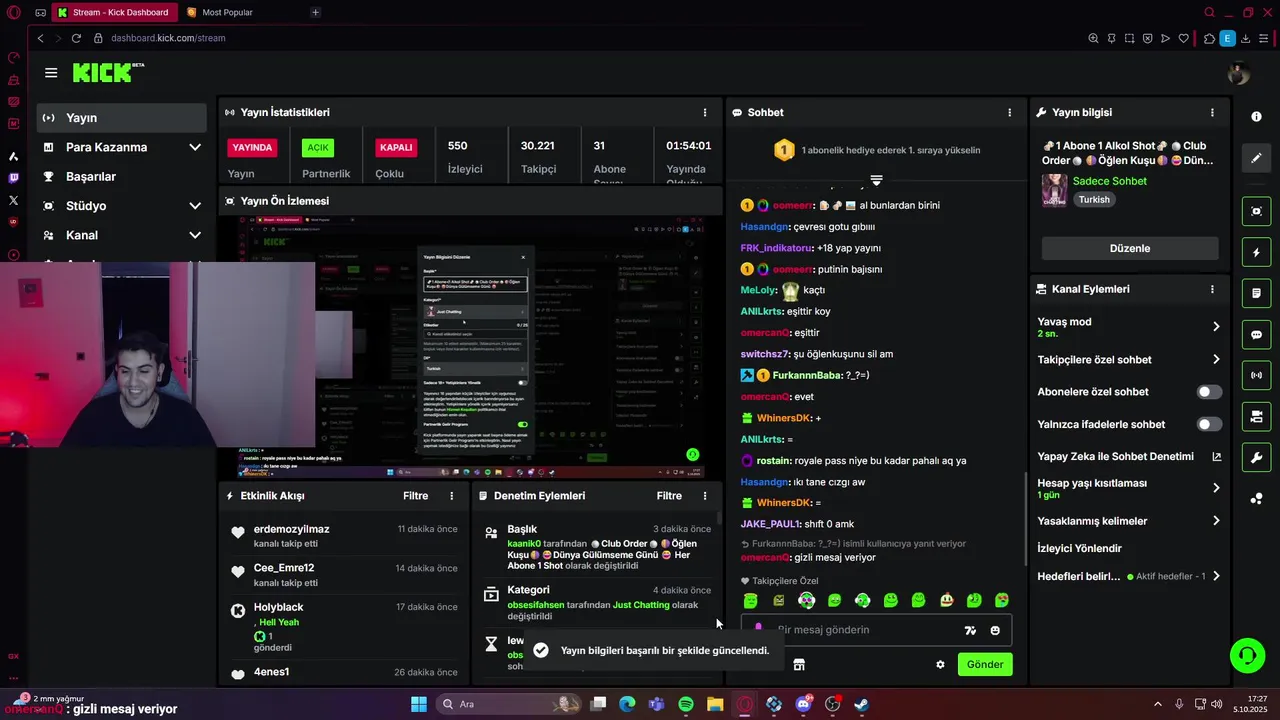Switch to Stream - Kick Dashboard tab
The width and height of the screenshot is (1280, 720).
pos(113,12)
